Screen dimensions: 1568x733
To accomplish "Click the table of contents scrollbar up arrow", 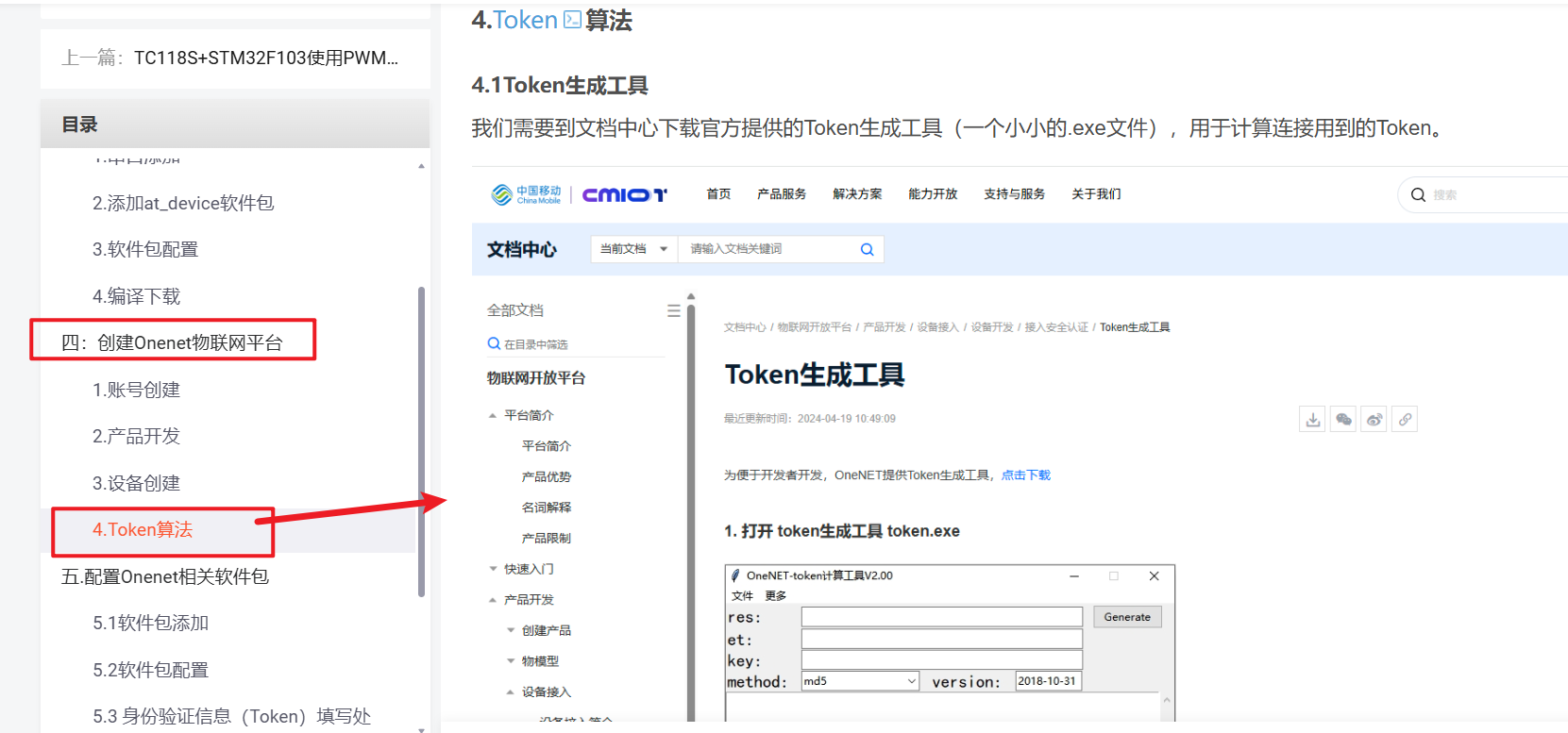I will [x=421, y=166].
